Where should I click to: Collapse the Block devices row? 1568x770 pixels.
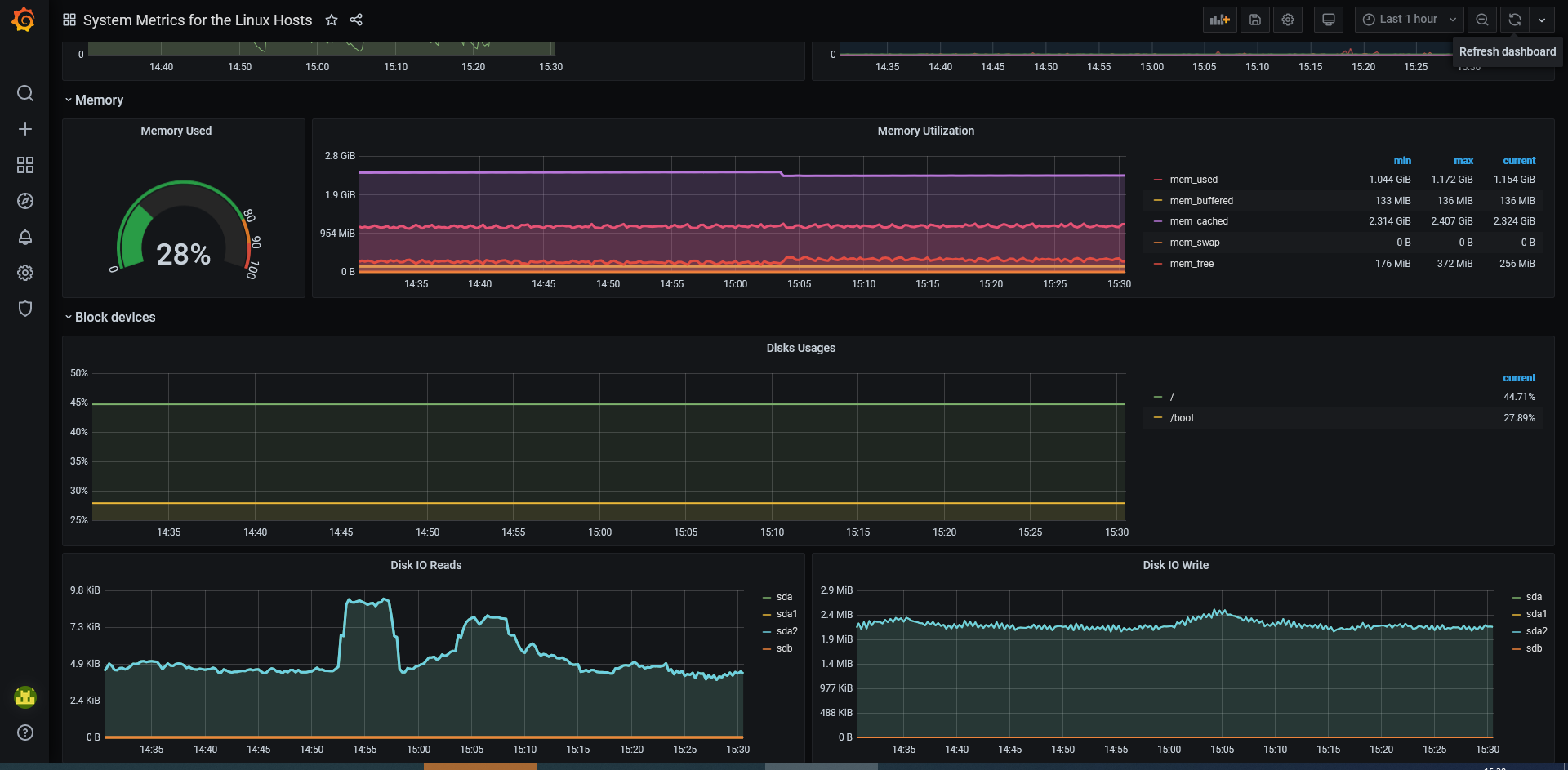(x=114, y=317)
